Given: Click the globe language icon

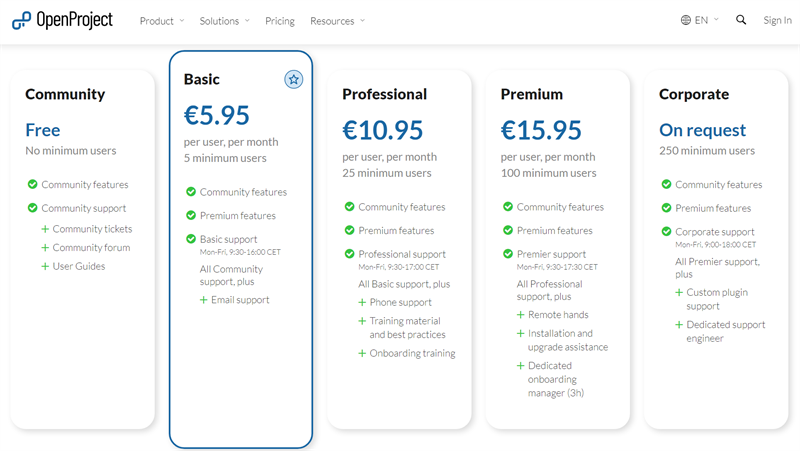Looking at the screenshot, I should (686, 20).
